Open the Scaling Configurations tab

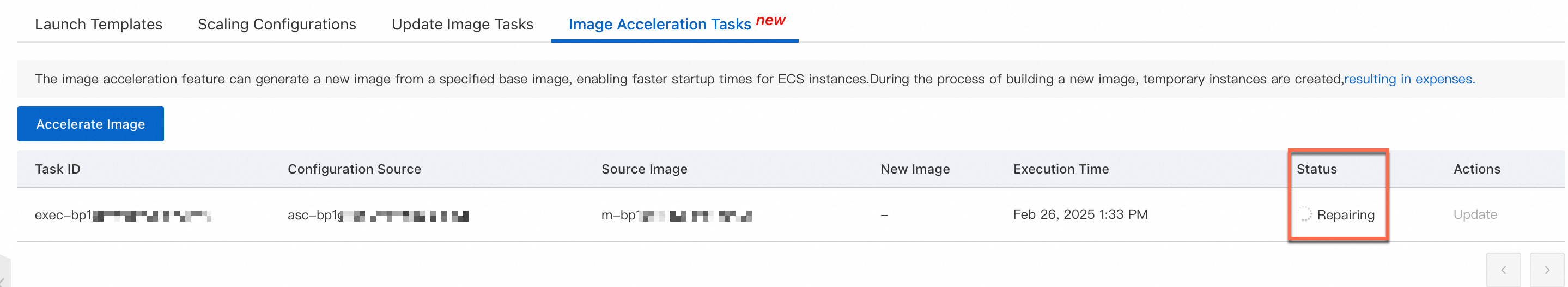tap(277, 25)
